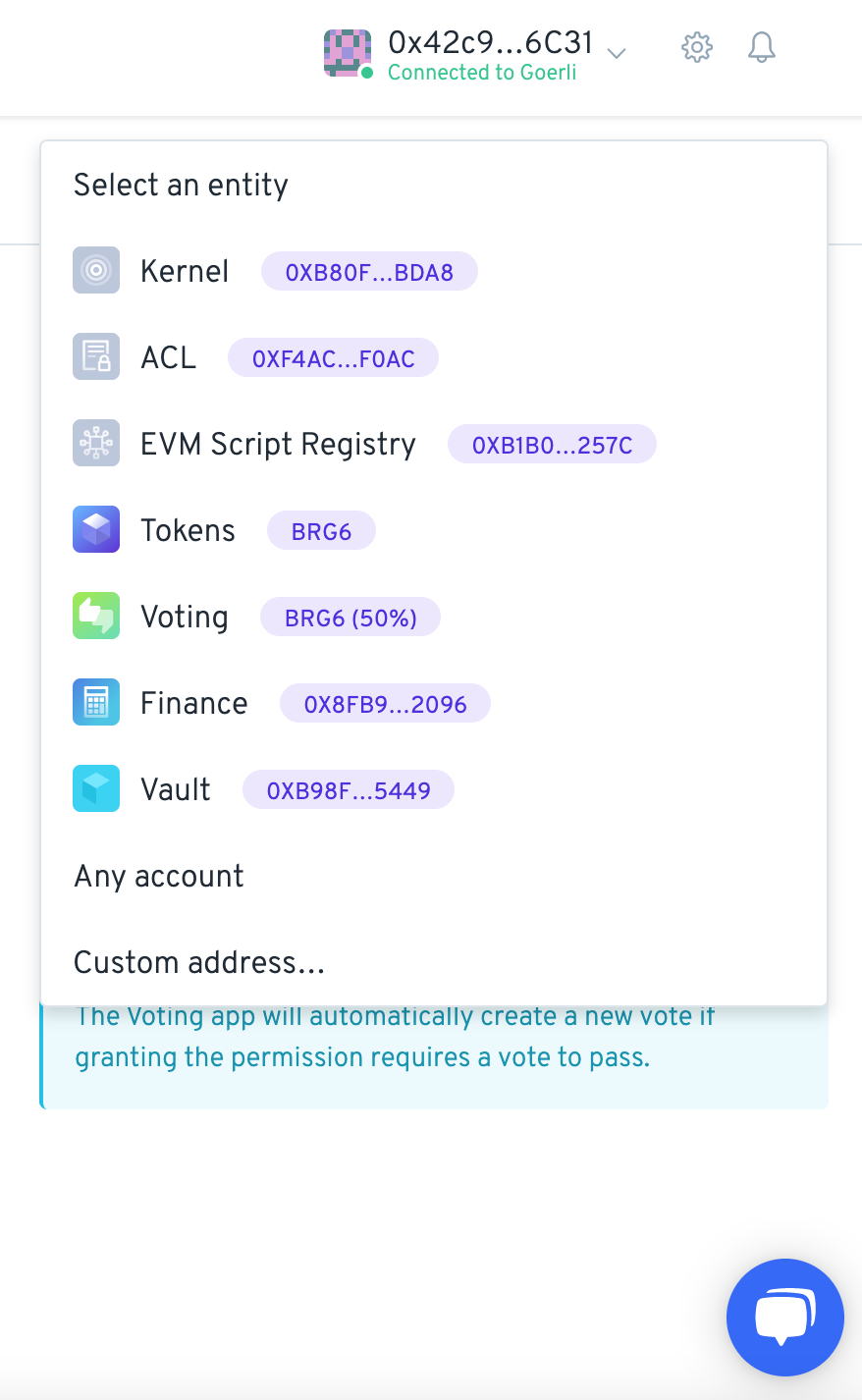The width and height of the screenshot is (862, 1400).
Task: Open the chat support bubble
Action: pyautogui.click(x=785, y=1318)
